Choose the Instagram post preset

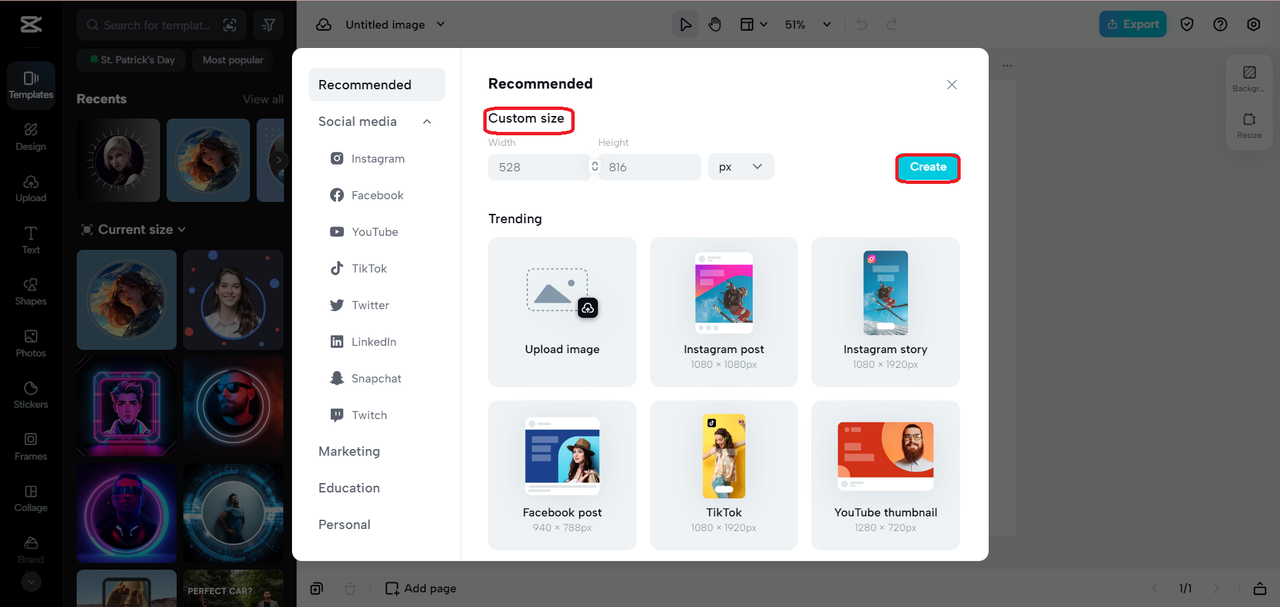click(724, 312)
